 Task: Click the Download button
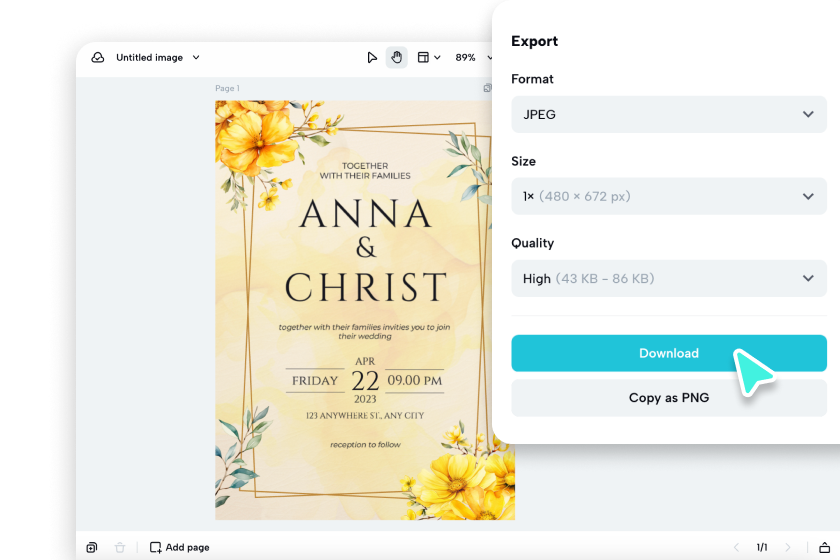(x=668, y=353)
